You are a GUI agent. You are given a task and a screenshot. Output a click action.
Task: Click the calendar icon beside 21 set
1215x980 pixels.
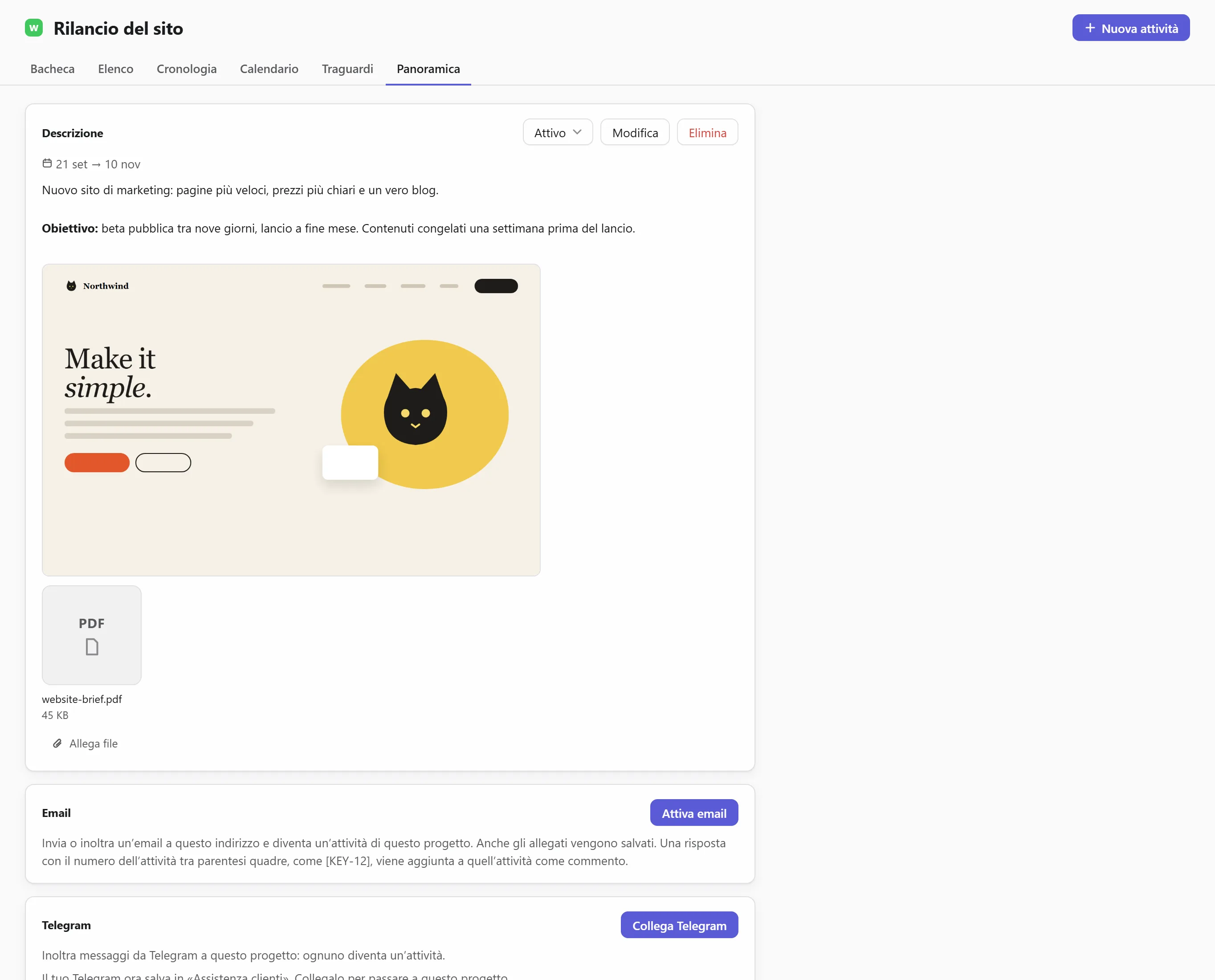tap(47, 164)
